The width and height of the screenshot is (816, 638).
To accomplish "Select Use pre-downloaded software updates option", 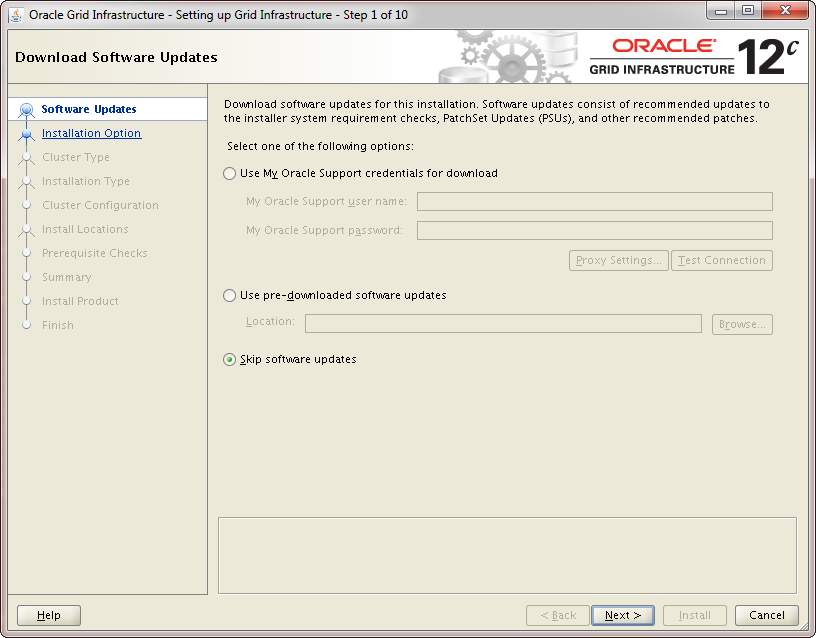I will [x=230, y=296].
